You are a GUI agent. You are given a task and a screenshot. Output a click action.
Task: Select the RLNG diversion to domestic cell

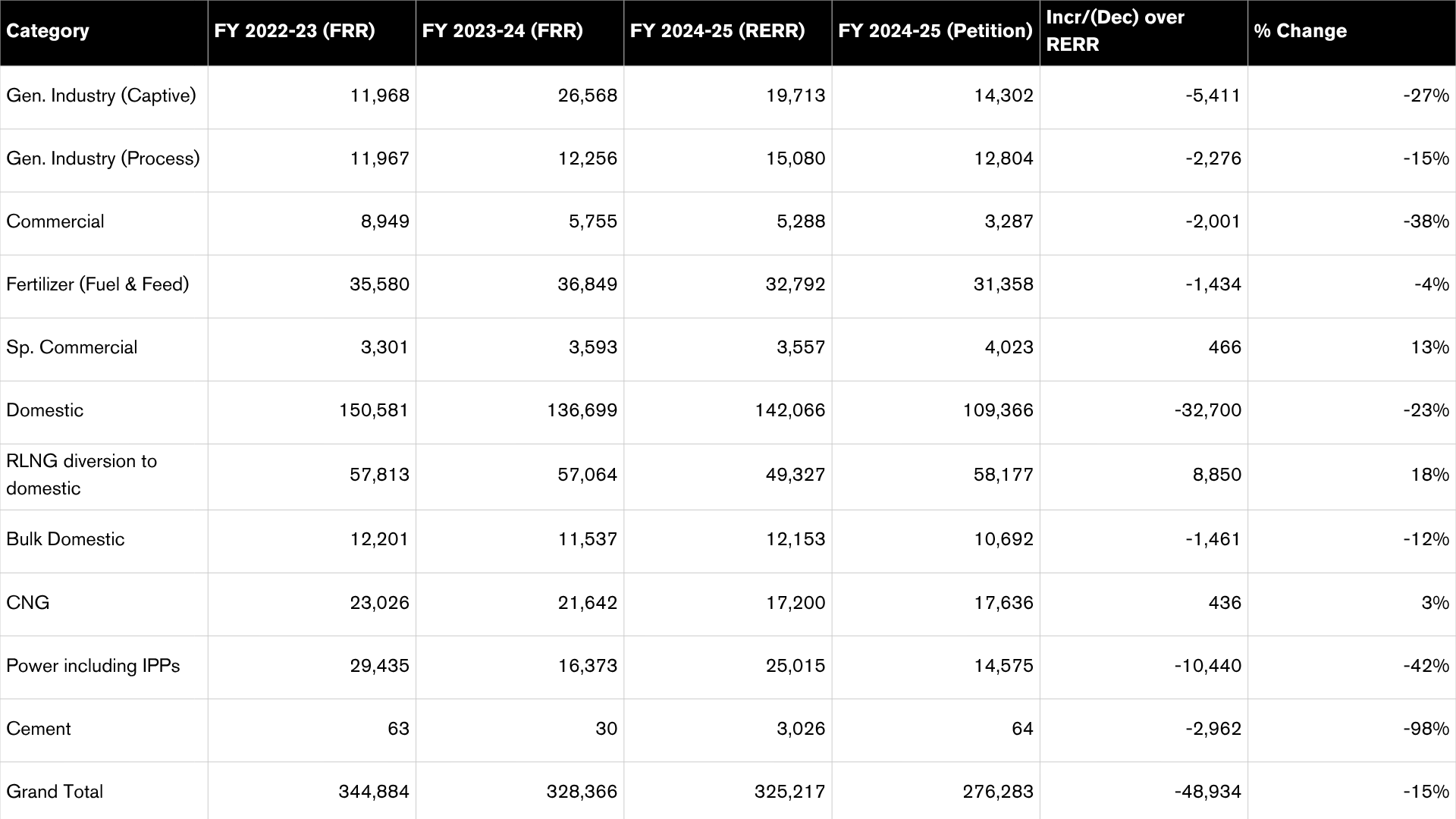click(104, 476)
